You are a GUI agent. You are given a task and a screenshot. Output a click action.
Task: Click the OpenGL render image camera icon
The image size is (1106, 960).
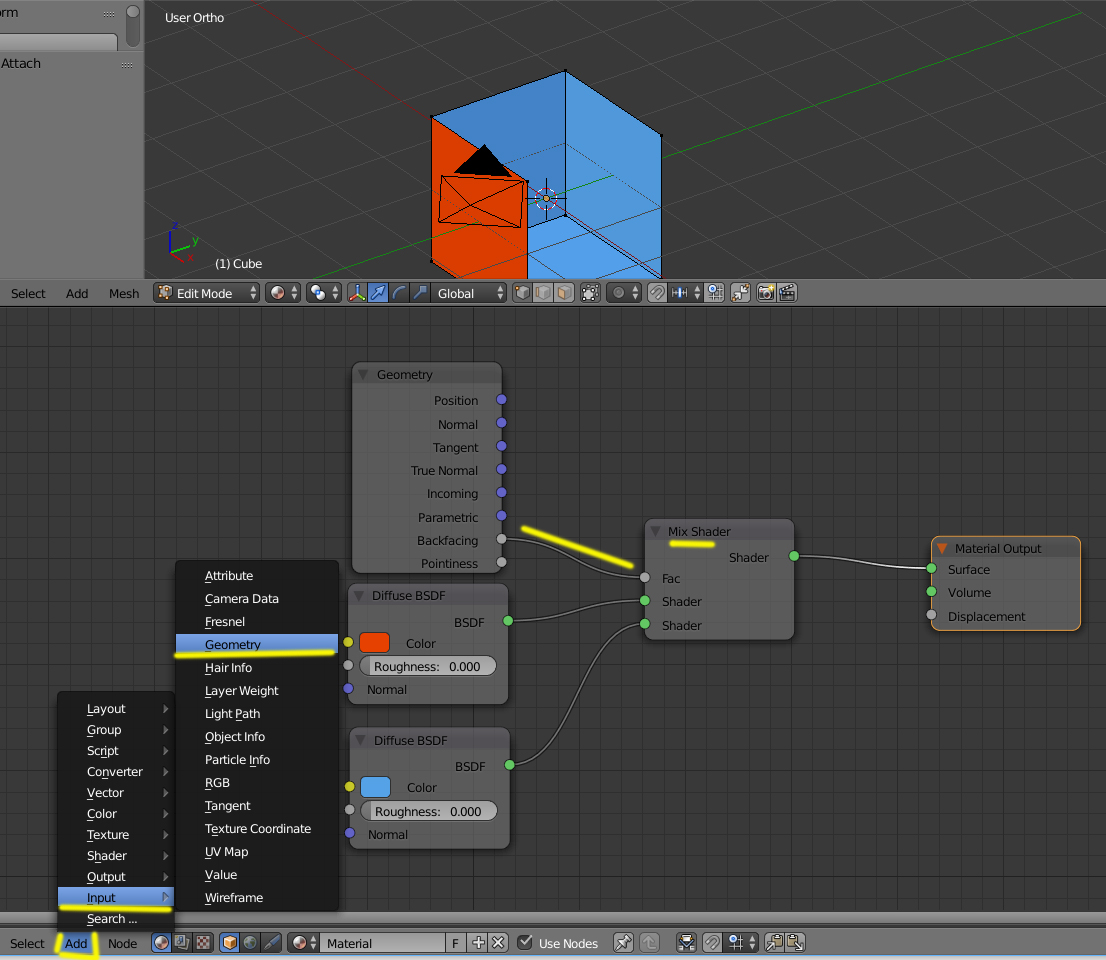[x=766, y=293]
